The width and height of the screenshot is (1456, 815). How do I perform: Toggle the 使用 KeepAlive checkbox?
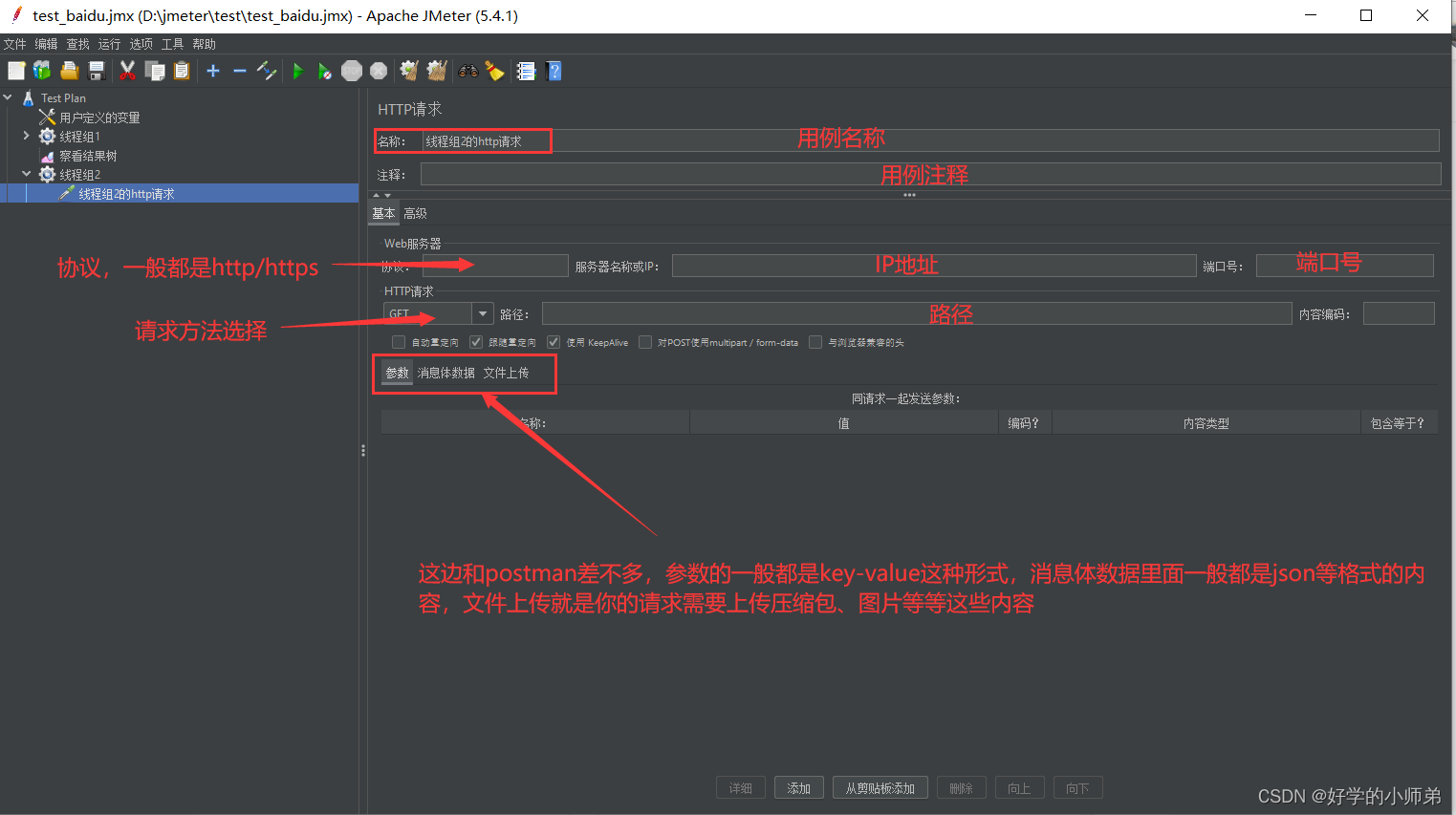tap(554, 342)
